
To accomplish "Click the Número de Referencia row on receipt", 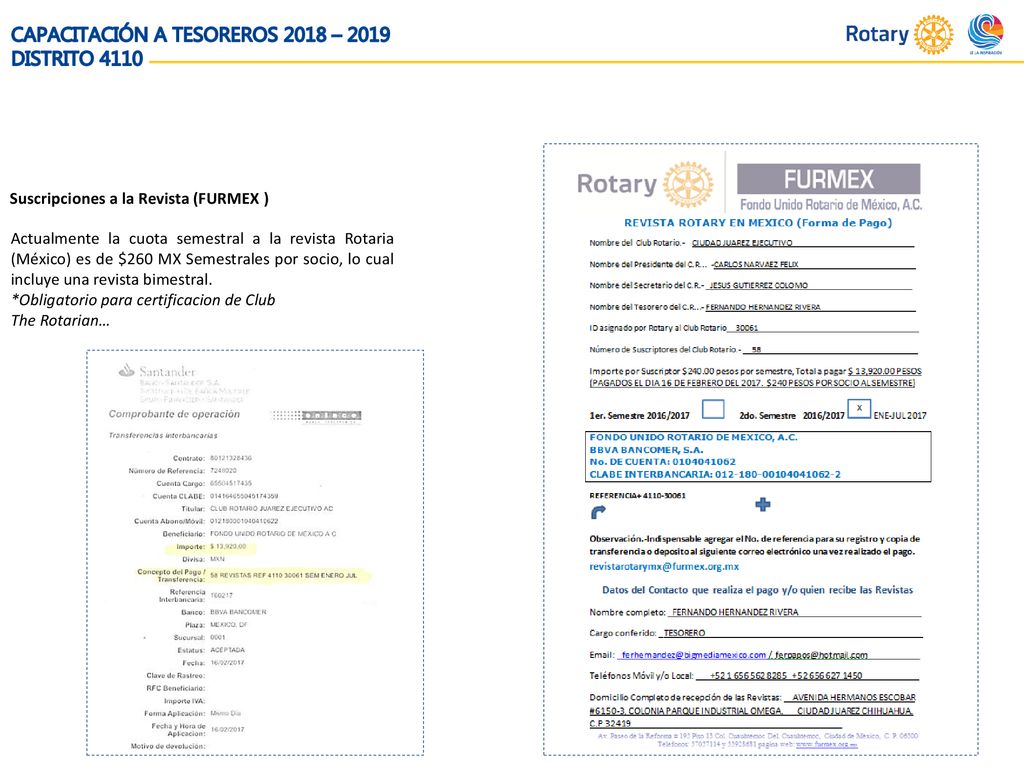I will [182, 470].
